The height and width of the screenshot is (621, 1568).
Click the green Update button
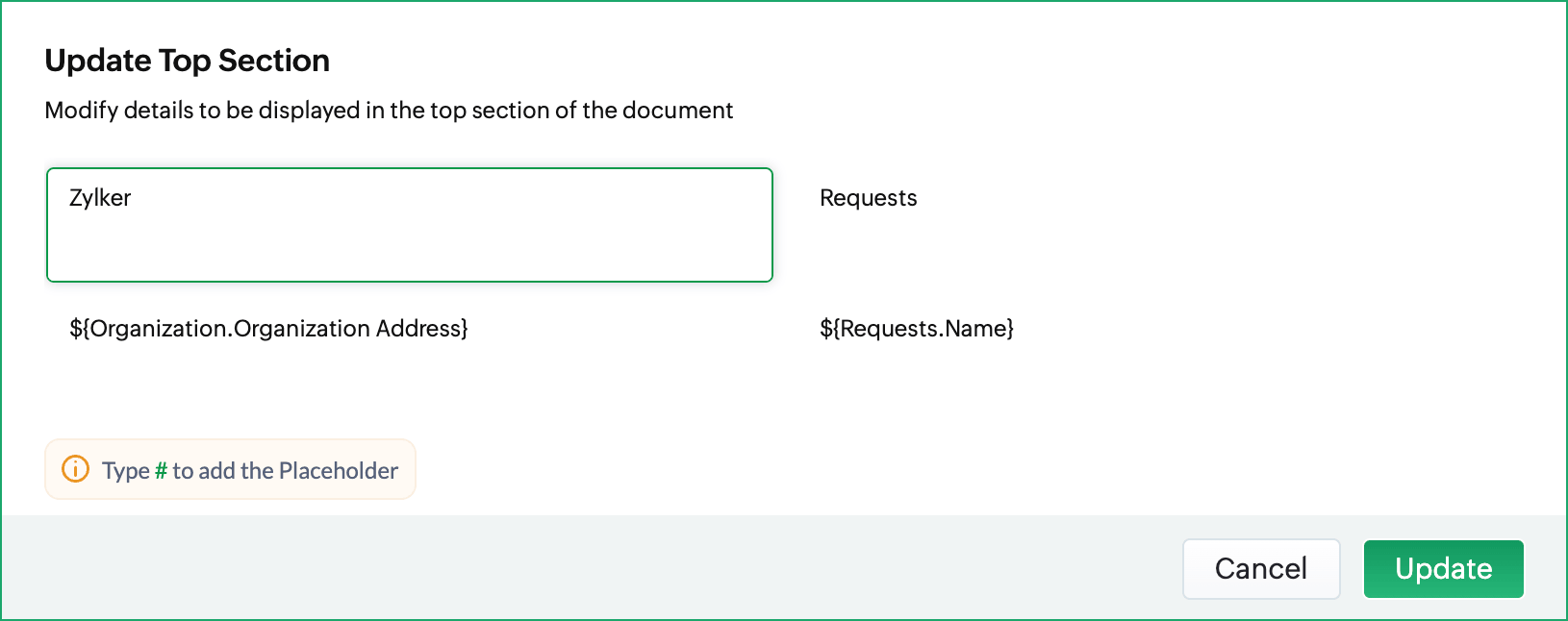1444,569
